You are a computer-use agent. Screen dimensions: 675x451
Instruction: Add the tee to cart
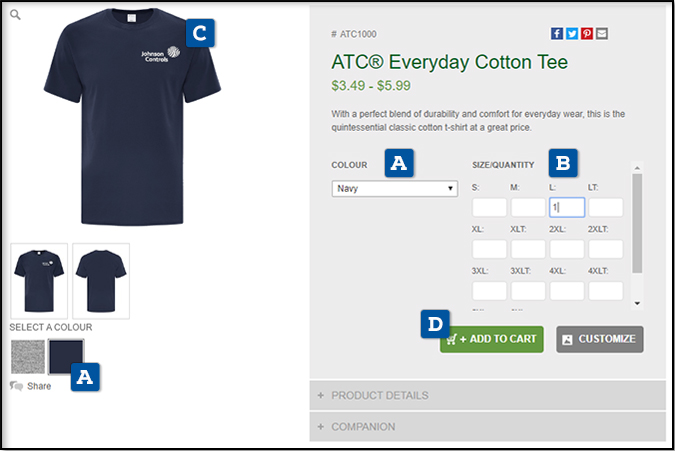point(492,339)
